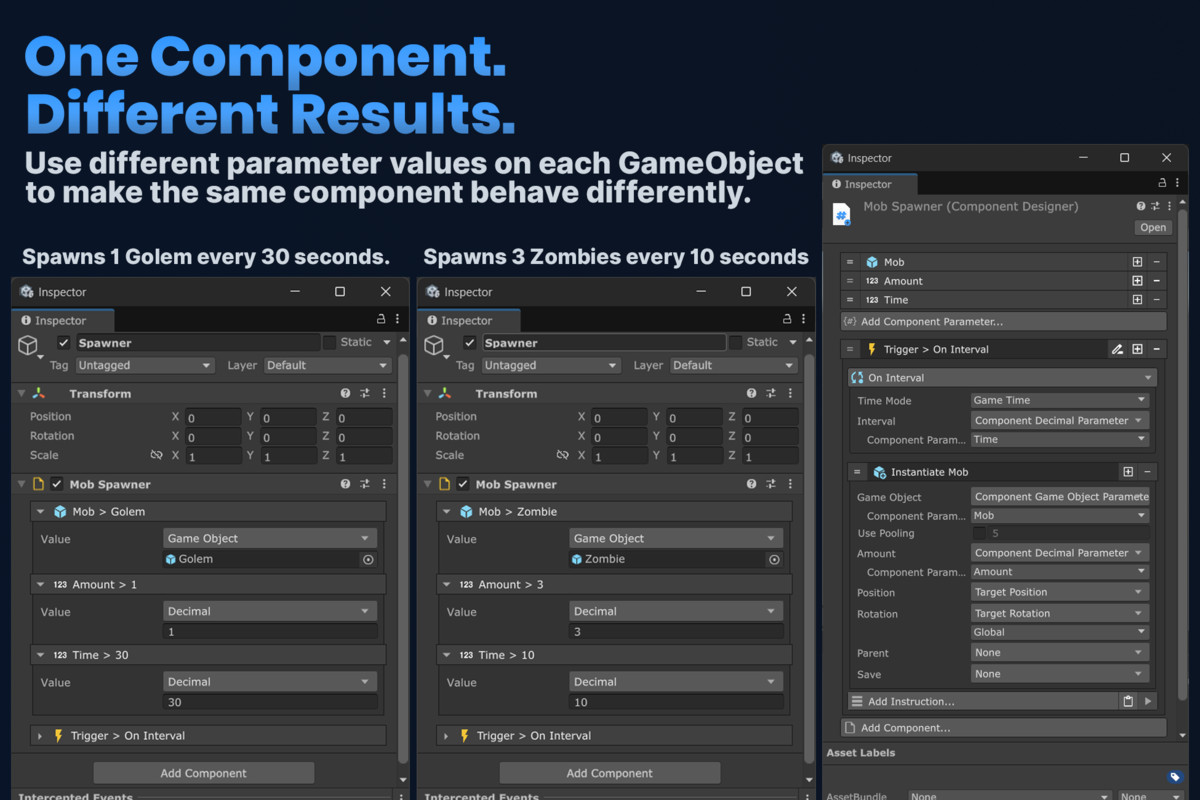Open help icon in Component Designer header
The width and height of the screenshot is (1200, 800).
point(1141,206)
